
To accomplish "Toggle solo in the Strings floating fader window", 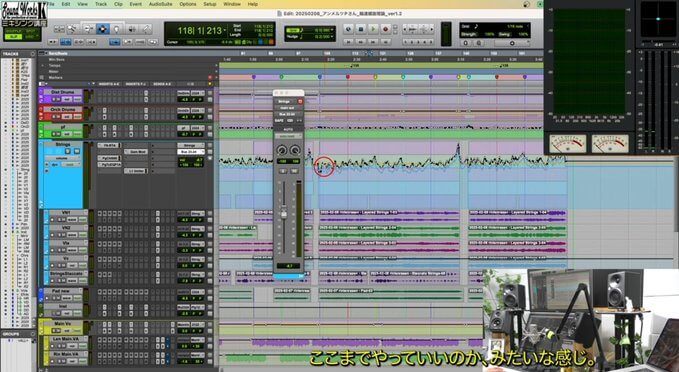I will 283,171.
